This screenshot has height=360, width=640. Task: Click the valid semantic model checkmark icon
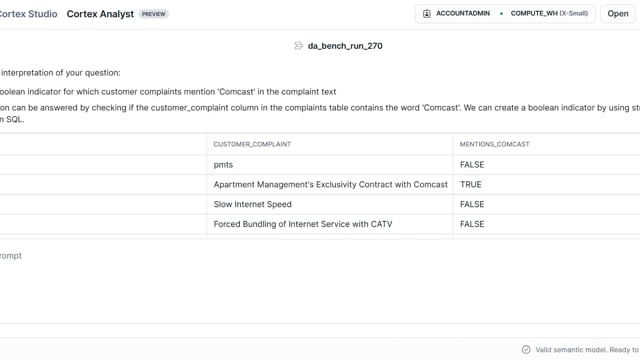pos(526,349)
